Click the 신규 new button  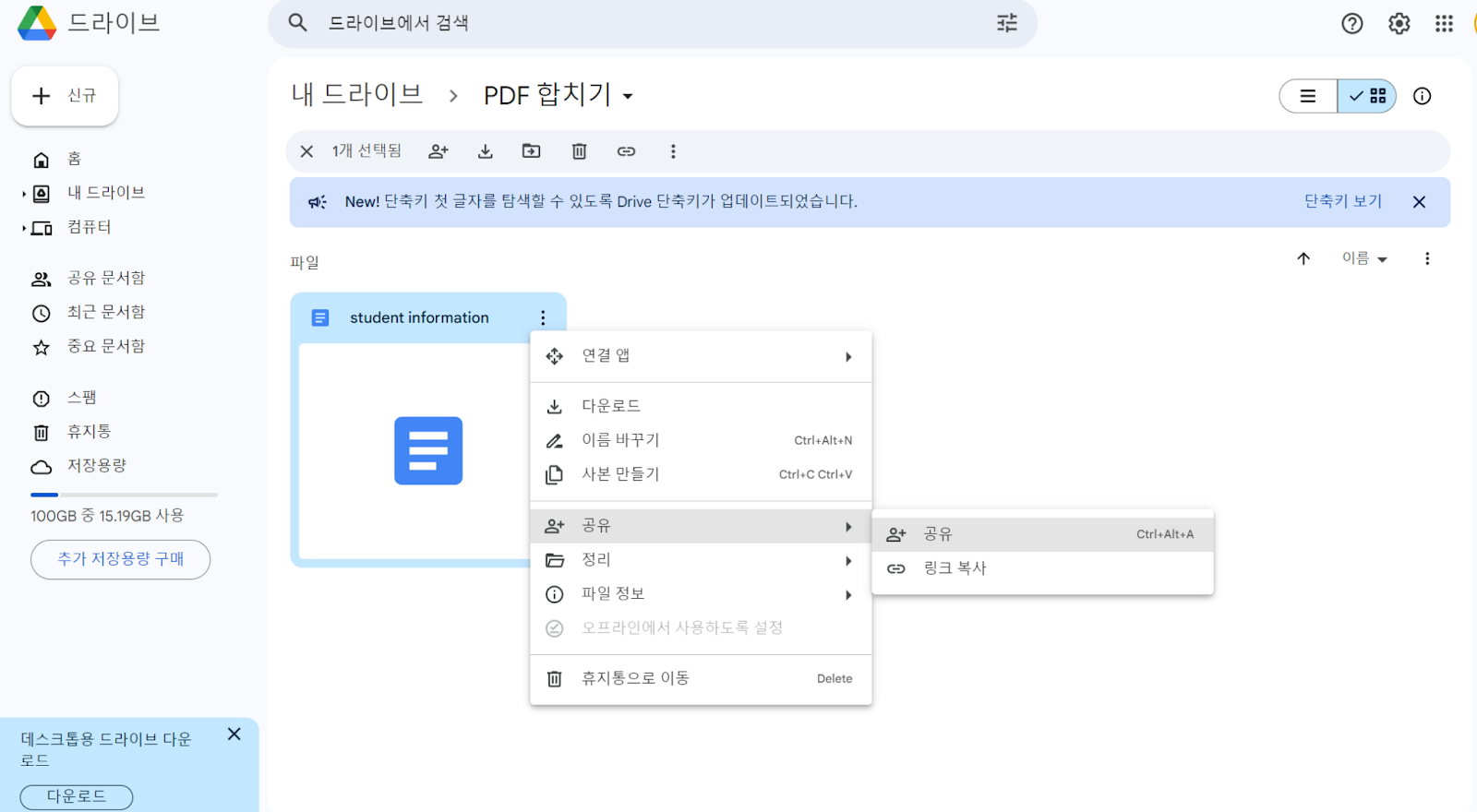tap(65, 96)
